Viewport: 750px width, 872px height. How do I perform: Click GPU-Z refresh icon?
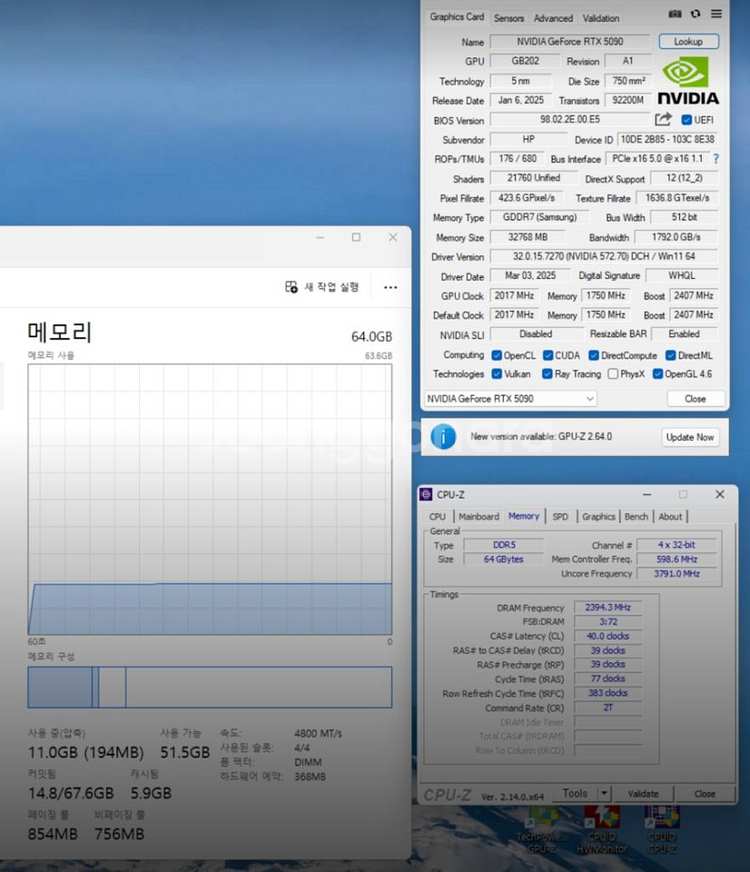click(x=696, y=14)
